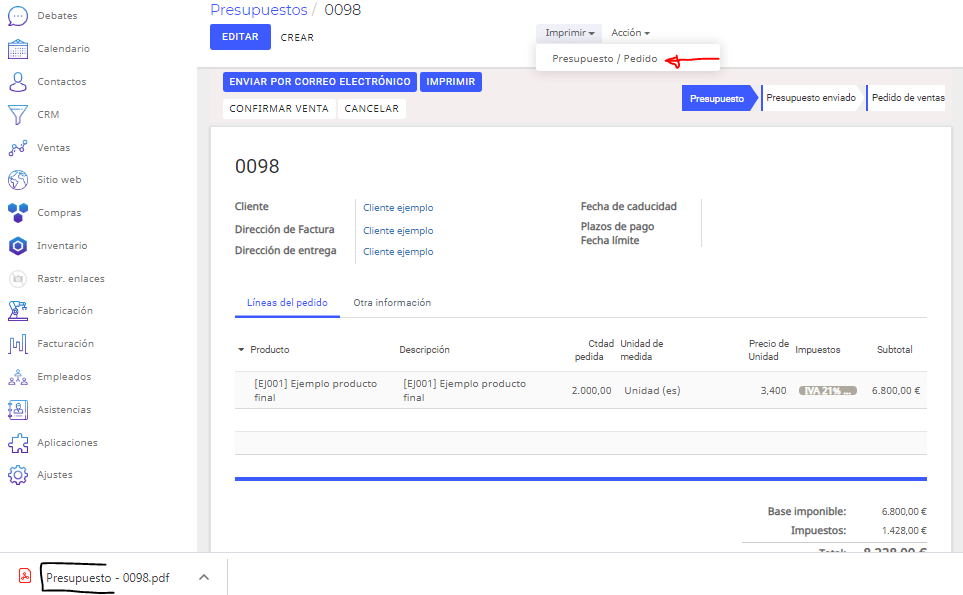Select the Presupuesto status stage
The height and width of the screenshot is (595, 963).
tap(717, 98)
